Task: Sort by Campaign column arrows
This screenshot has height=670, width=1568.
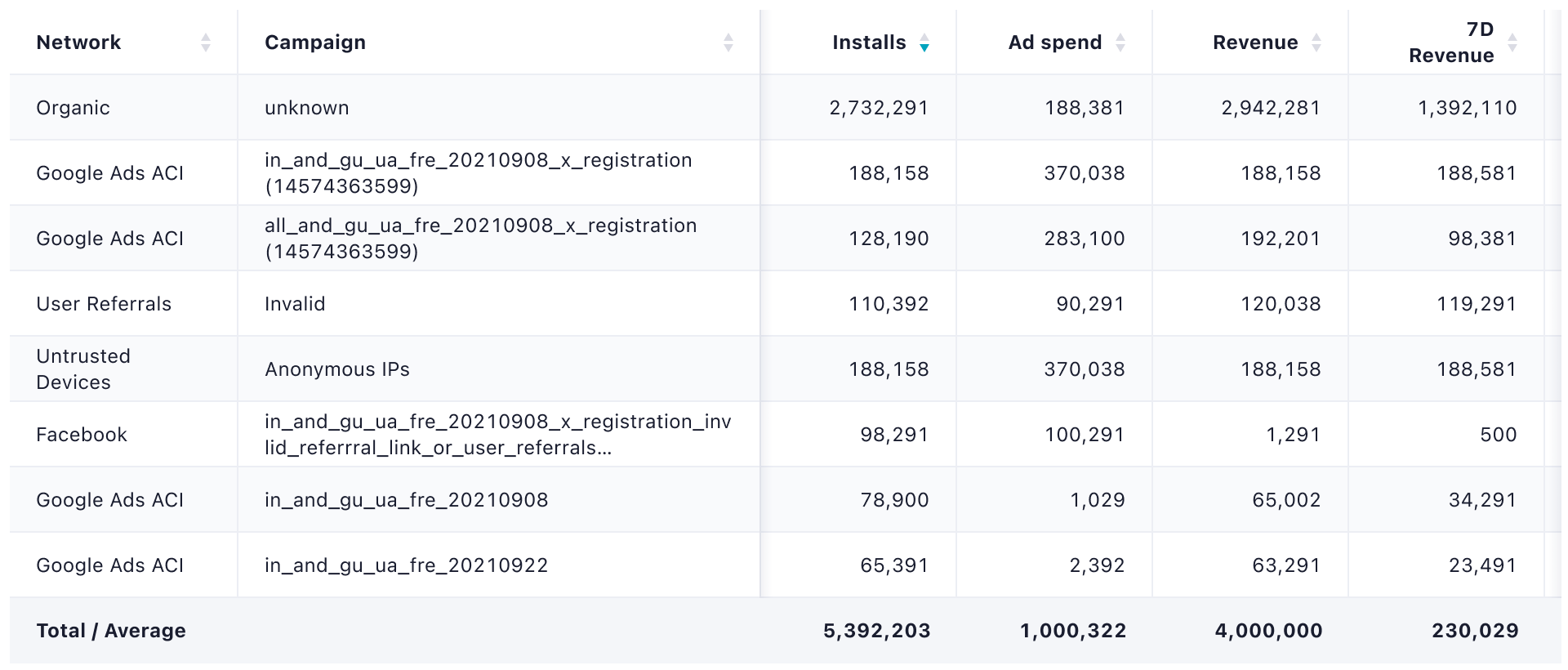Action: pos(728,42)
